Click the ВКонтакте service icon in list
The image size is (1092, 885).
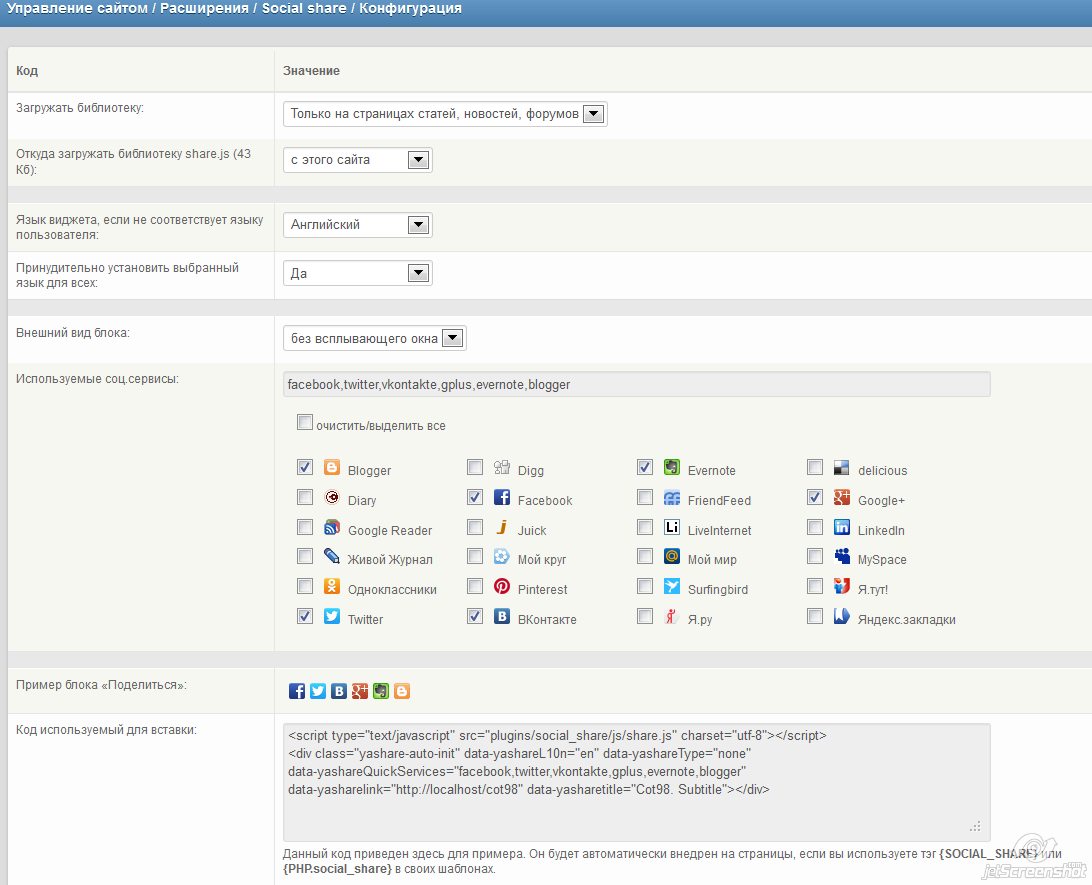click(x=502, y=616)
